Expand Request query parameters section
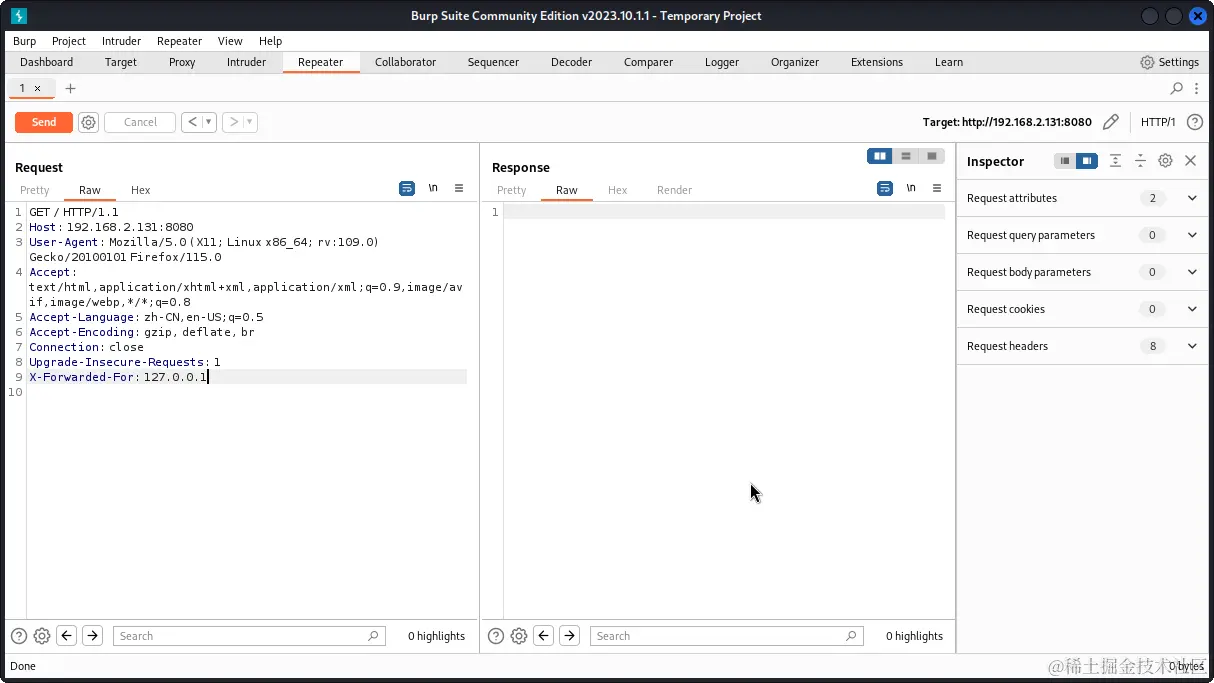1214x683 pixels. (x=1192, y=235)
